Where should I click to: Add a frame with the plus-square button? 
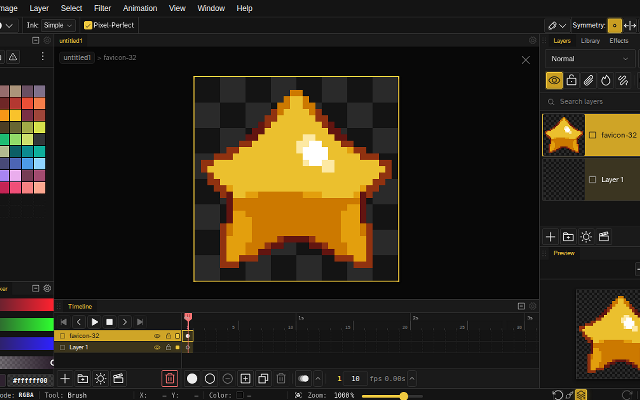tap(245, 379)
